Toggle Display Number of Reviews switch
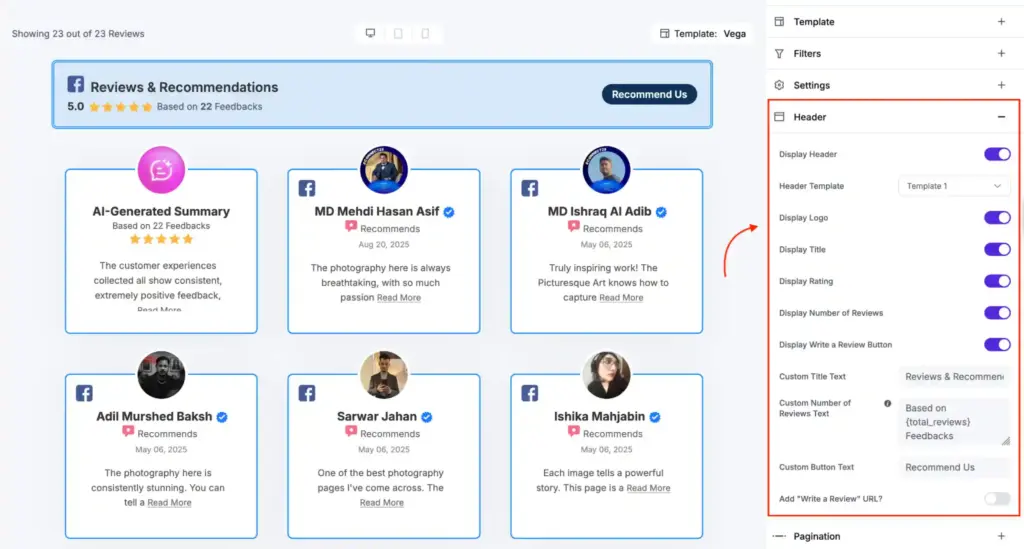The height and width of the screenshot is (549, 1024). (x=997, y=313)
